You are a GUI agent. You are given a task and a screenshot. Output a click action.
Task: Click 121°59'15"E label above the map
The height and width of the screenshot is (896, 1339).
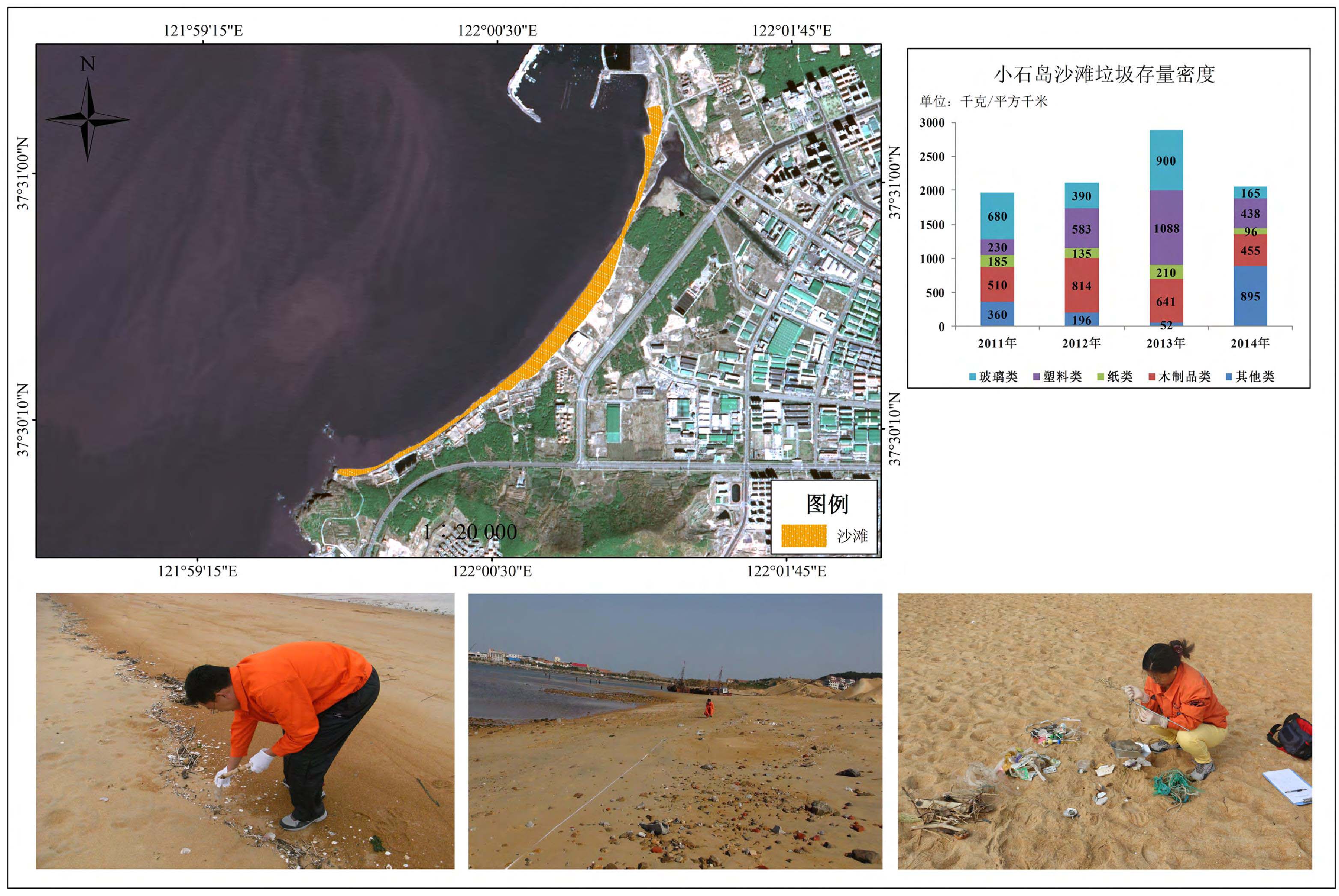[203, 30]
